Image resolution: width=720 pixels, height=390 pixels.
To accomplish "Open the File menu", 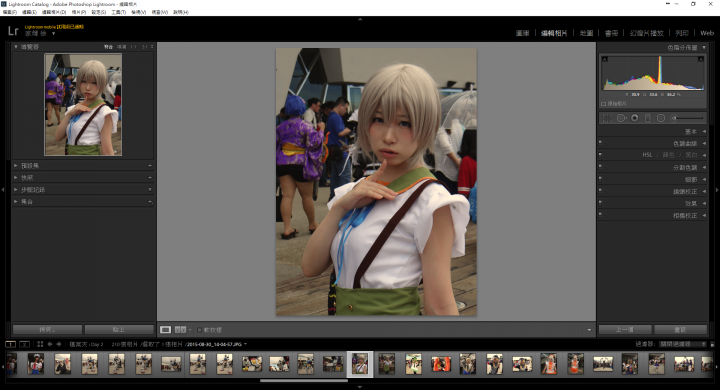I will pyautogui.click(x=10, y=12).
